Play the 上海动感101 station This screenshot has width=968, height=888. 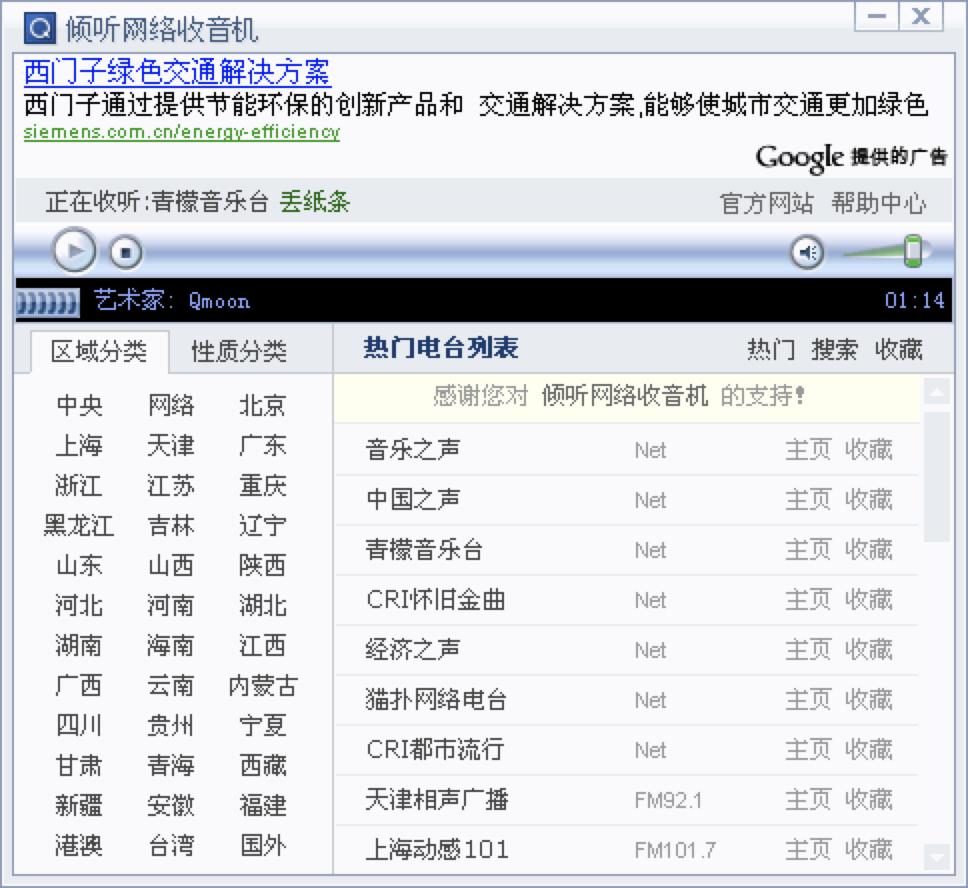437,850
